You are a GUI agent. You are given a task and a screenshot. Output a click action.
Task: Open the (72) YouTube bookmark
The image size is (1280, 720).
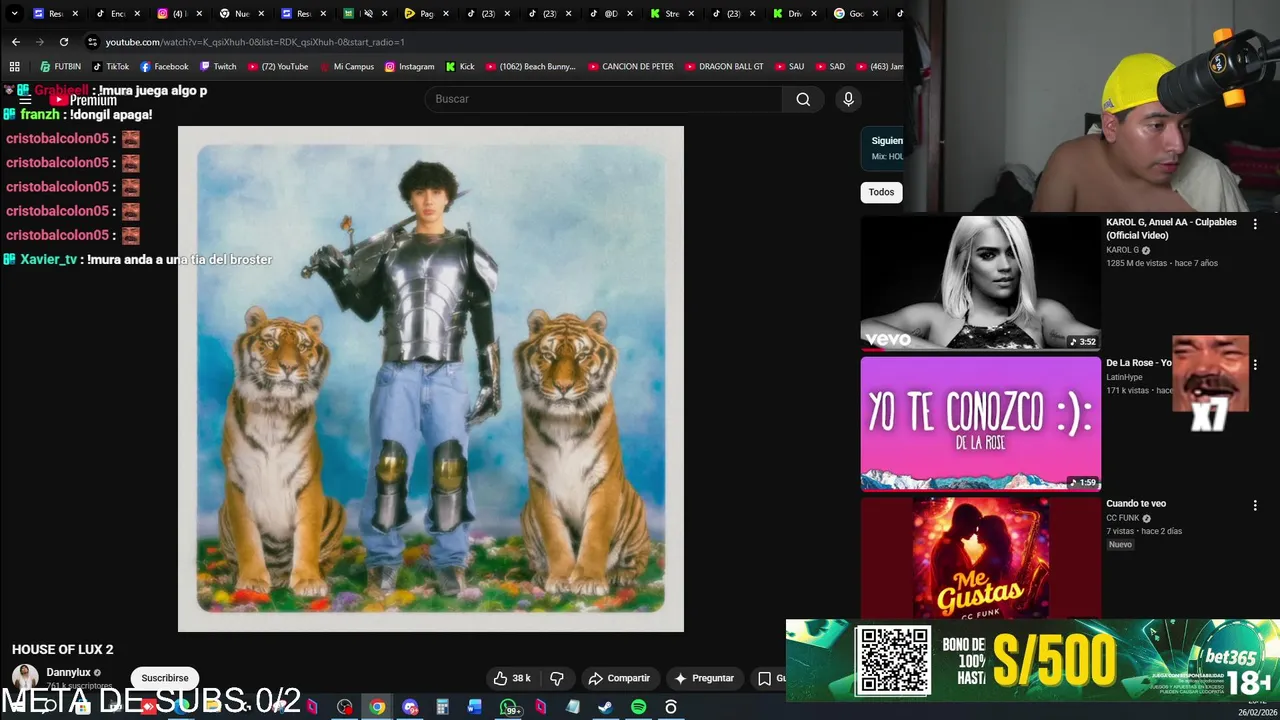[278, 67]
